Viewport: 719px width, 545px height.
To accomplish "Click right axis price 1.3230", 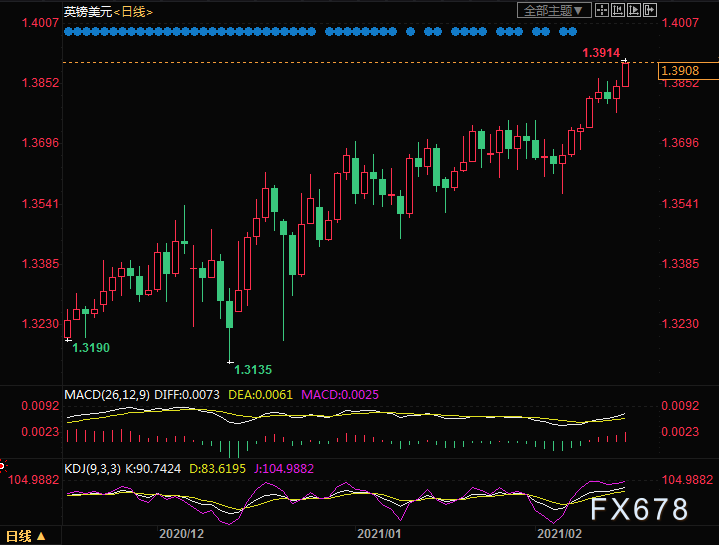I will click(680, 324).
